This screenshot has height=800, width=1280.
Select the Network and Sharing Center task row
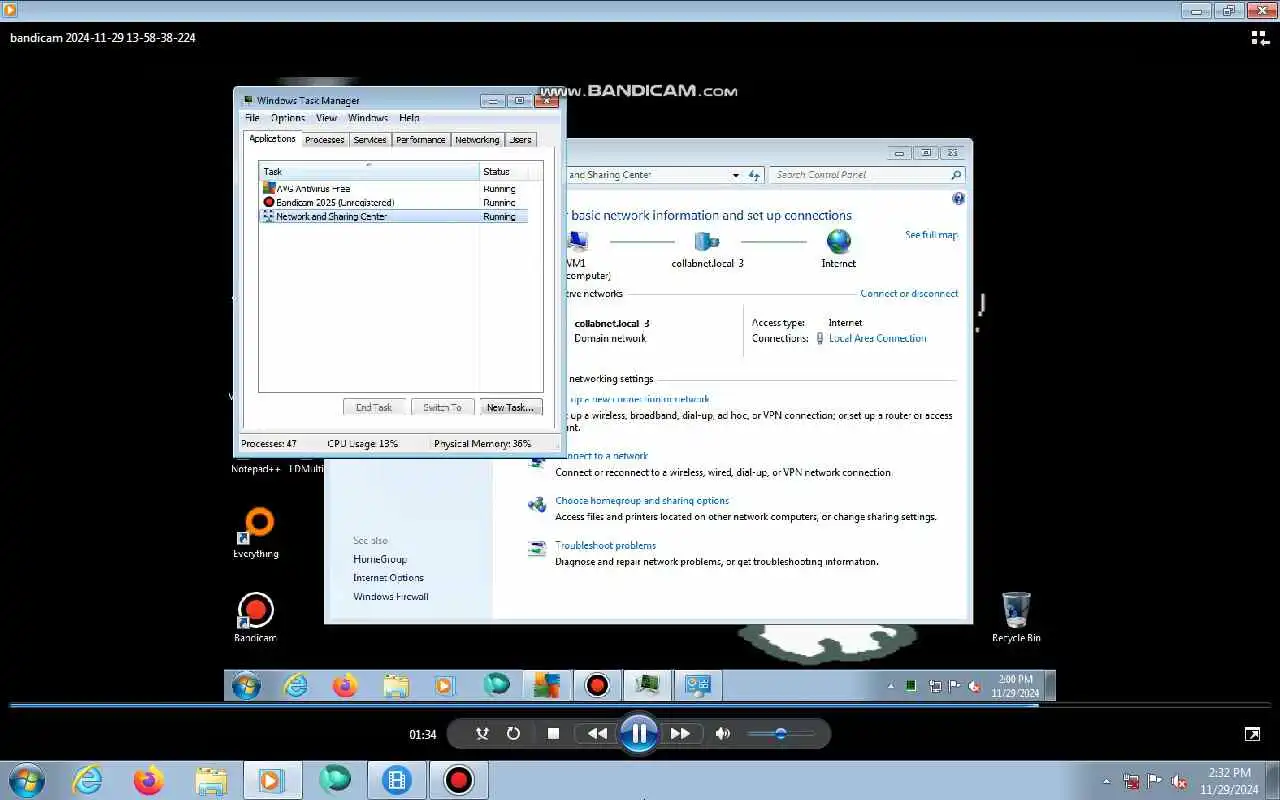pos(394,216)
